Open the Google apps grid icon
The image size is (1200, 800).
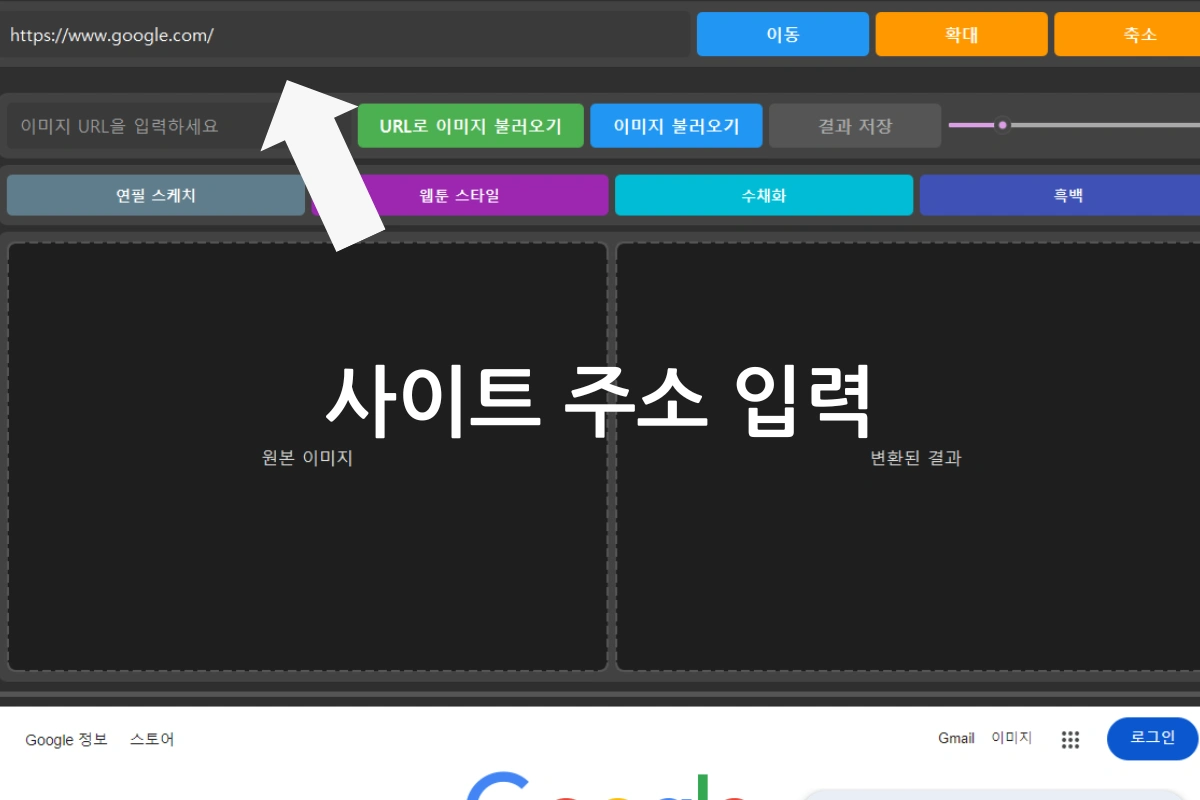(1070, 739)
